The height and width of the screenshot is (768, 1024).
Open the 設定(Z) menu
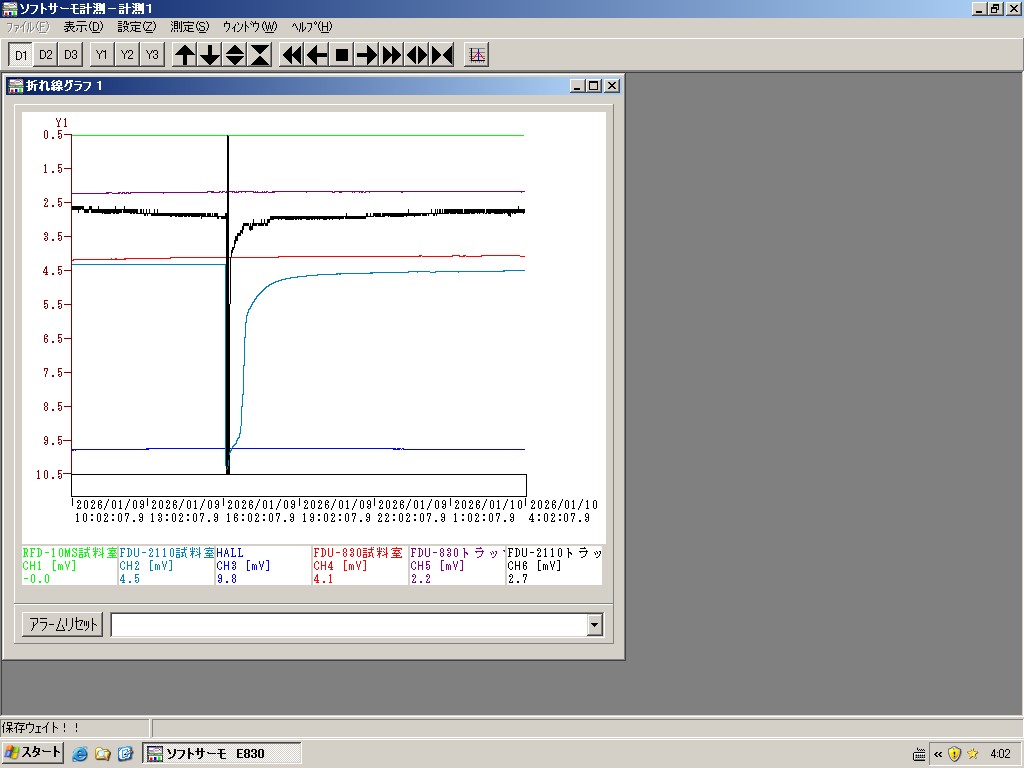point(136,27)
